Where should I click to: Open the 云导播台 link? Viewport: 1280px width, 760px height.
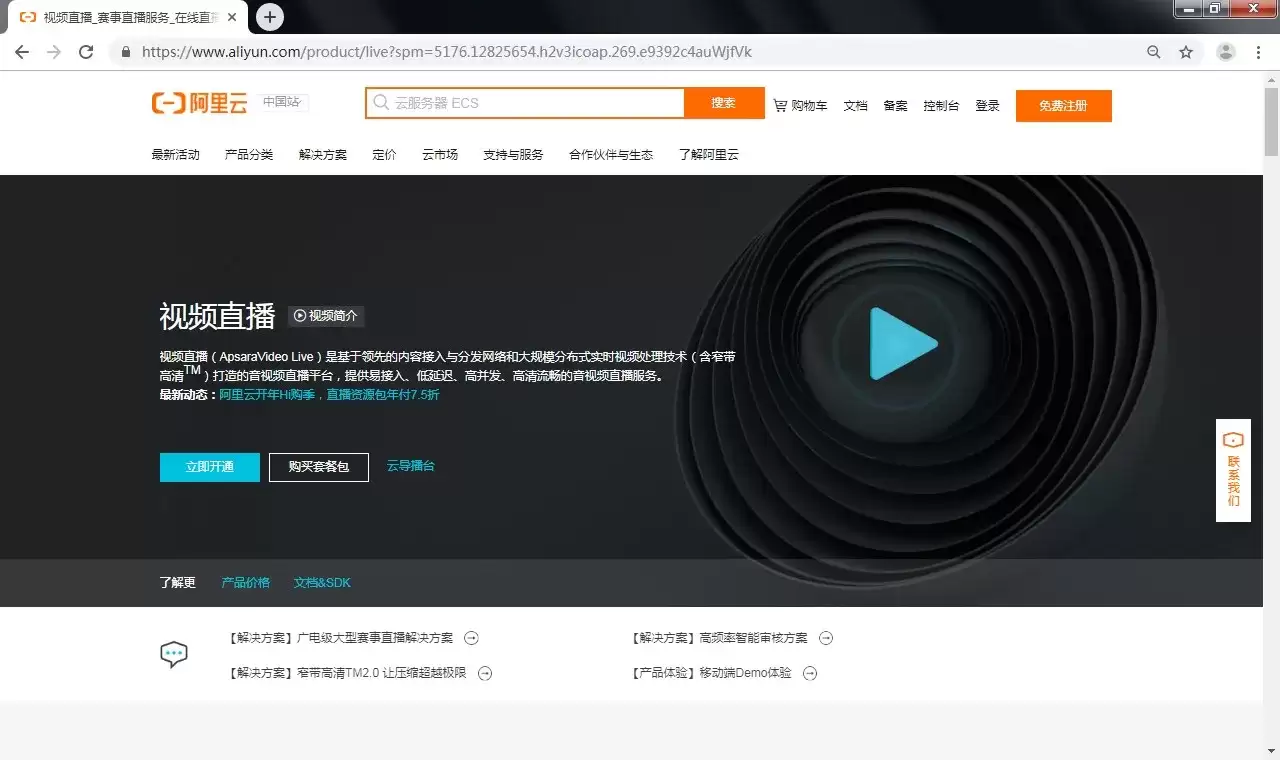pyautogui.click(x=411, y=466)
